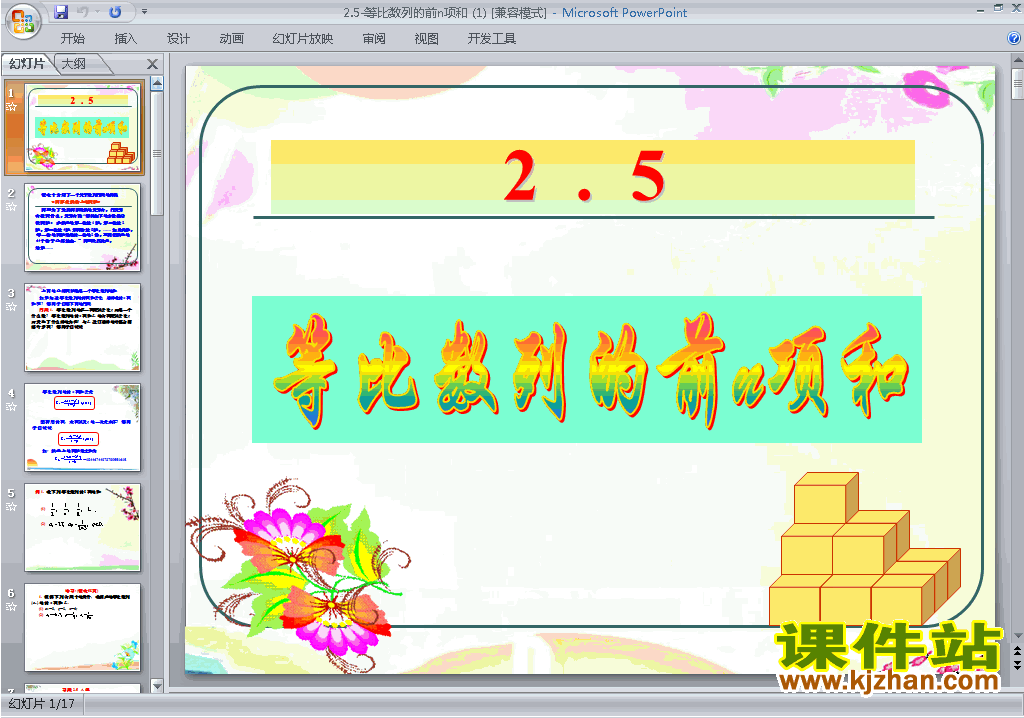
Task: Select slide 5 thumbnail
Action: (x=82, y=527)
